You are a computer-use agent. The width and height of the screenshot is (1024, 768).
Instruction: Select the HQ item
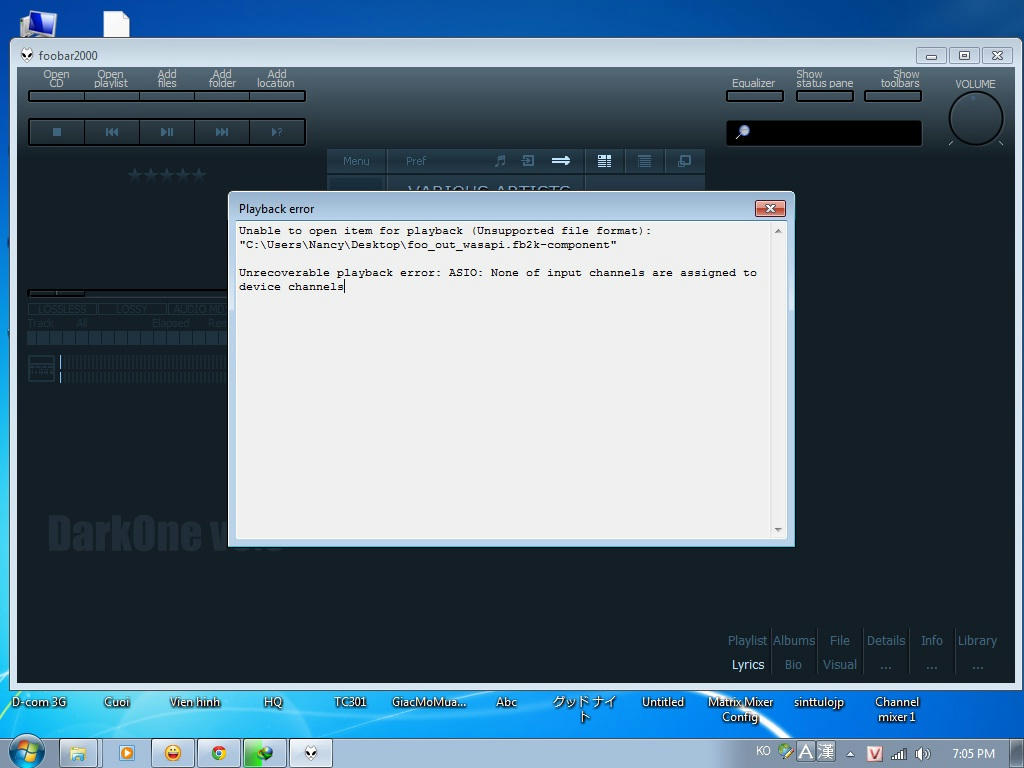tap(273, 702)
